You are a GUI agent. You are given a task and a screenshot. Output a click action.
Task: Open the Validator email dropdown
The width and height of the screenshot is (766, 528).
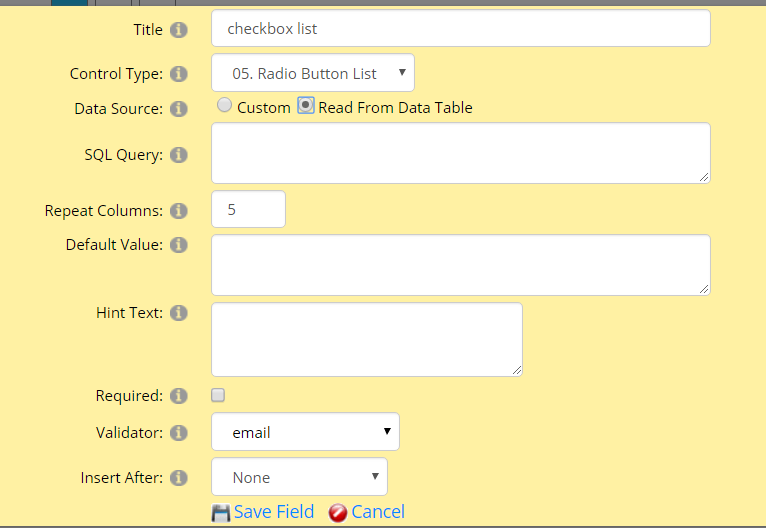pos(305,432)
